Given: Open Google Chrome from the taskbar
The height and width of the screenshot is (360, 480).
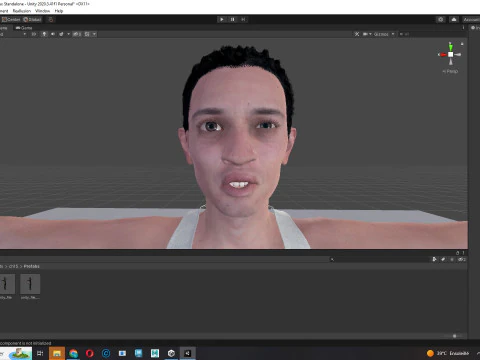Looking at the screenshot, I should pyautogui.click(x=73, y=353).
